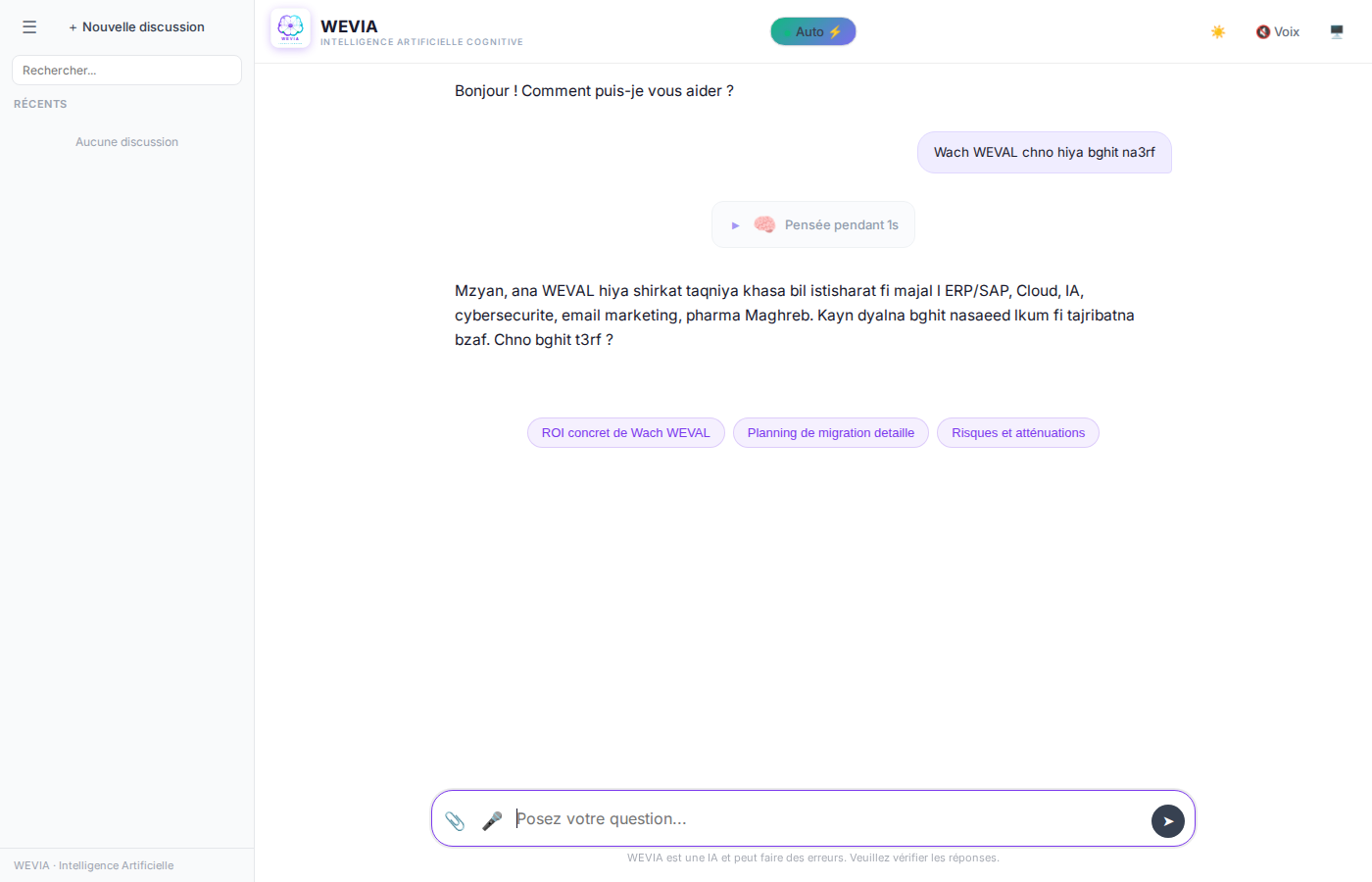Image resolution: width=1372 pixels, height=882 pixels.
Task: Start a 'Nouvelle discussion'
Action: 137,27
